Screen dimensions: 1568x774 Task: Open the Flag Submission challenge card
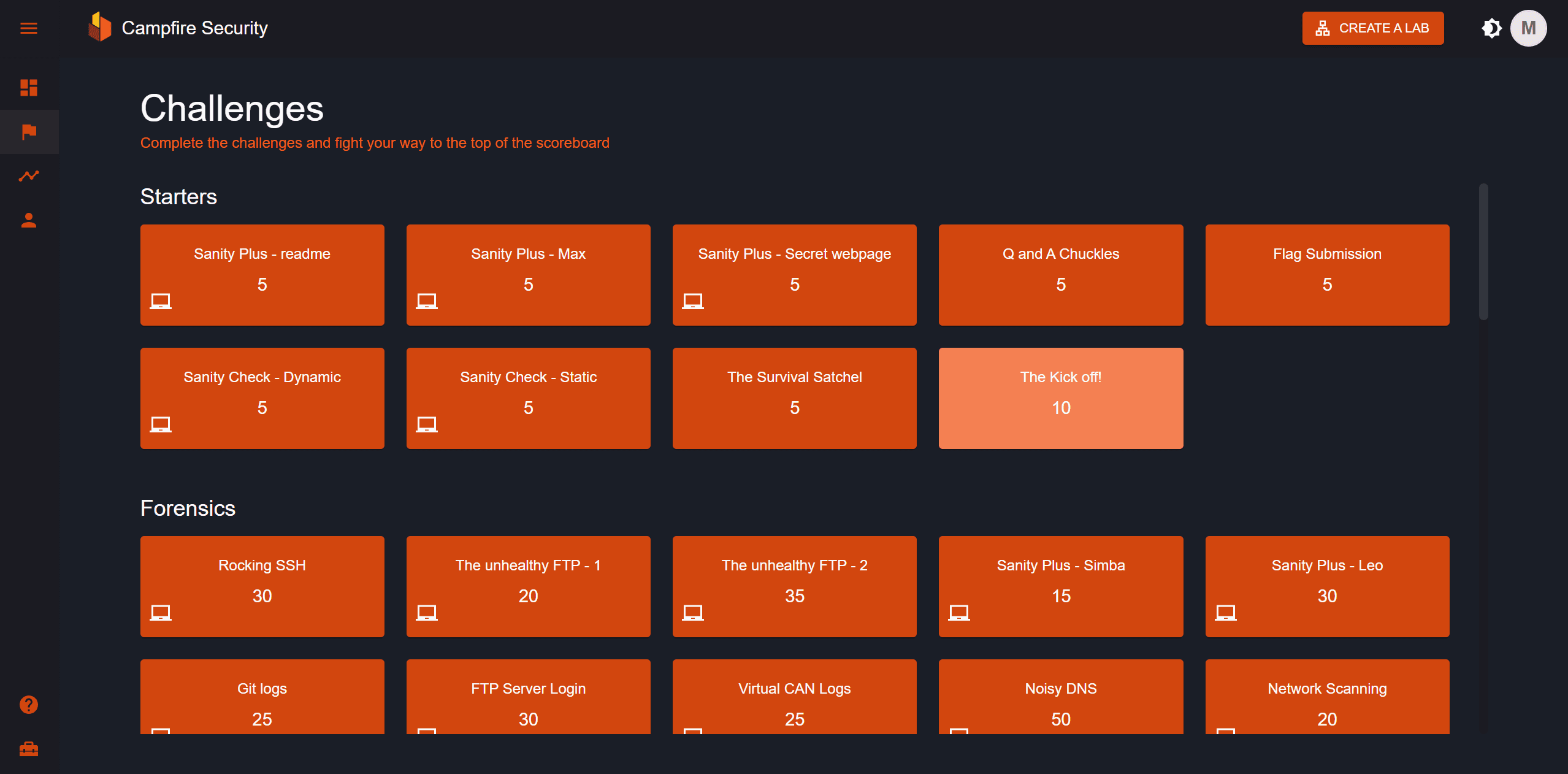[1326, 274]
